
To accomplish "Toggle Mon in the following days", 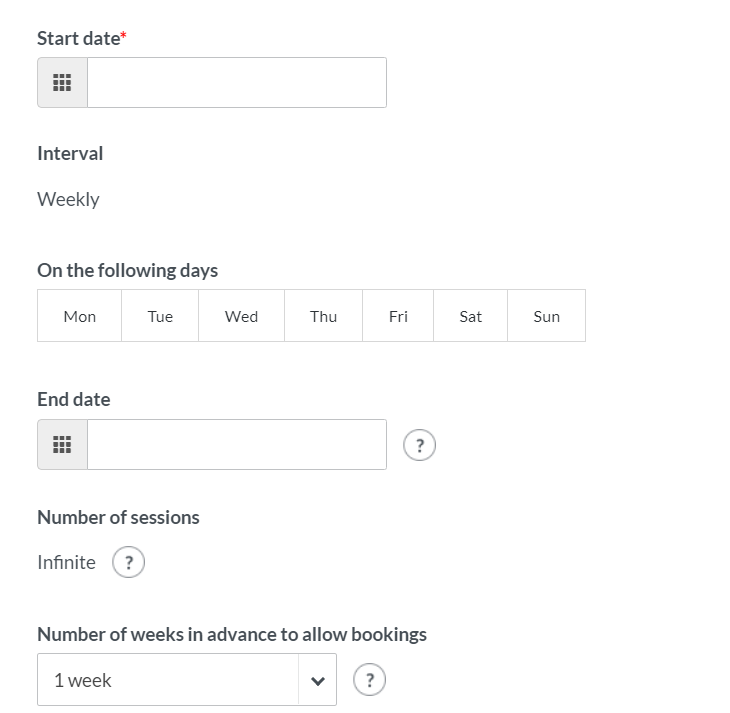I will click(80, 316).
